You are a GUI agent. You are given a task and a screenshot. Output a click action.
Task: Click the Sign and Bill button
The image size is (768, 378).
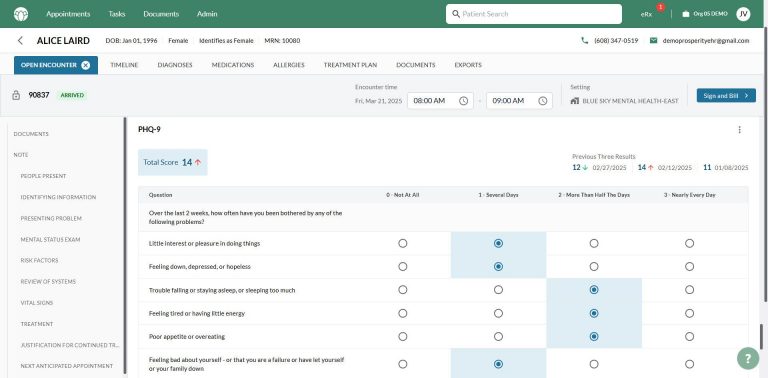[x=726, y=95]
